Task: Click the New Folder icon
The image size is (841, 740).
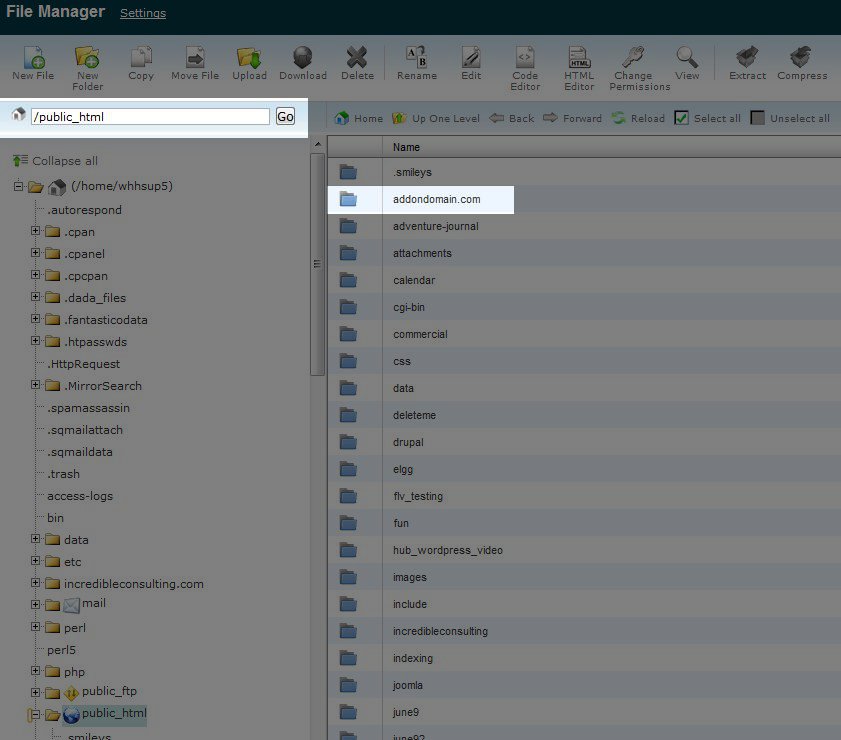Action: [x=88, y=58]
